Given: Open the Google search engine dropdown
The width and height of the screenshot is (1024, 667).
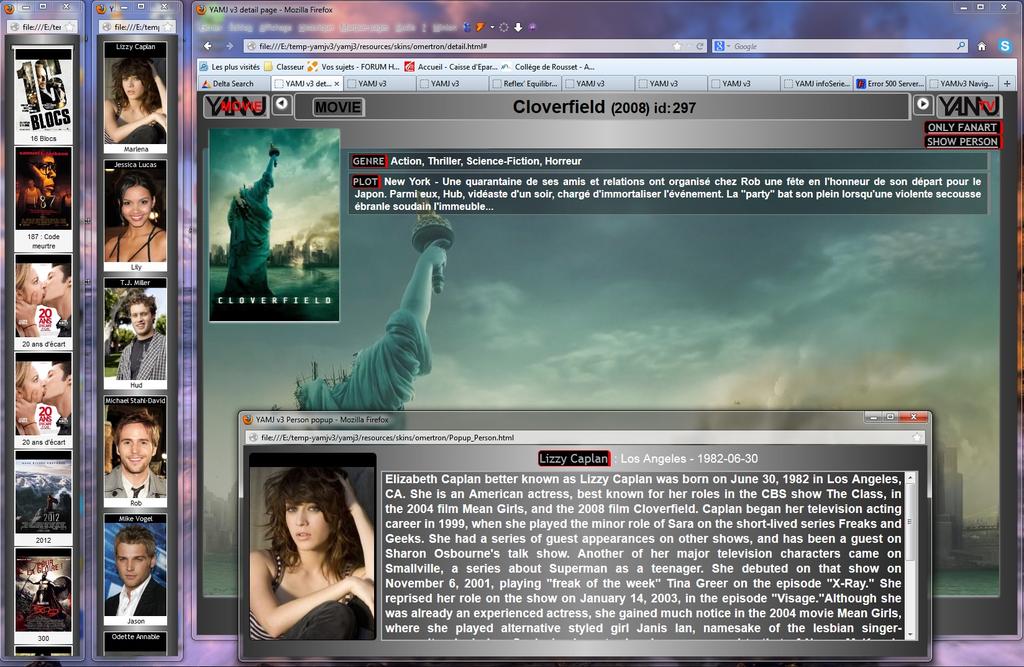Looking at the screenshot, I should click(x=722, y=46).
